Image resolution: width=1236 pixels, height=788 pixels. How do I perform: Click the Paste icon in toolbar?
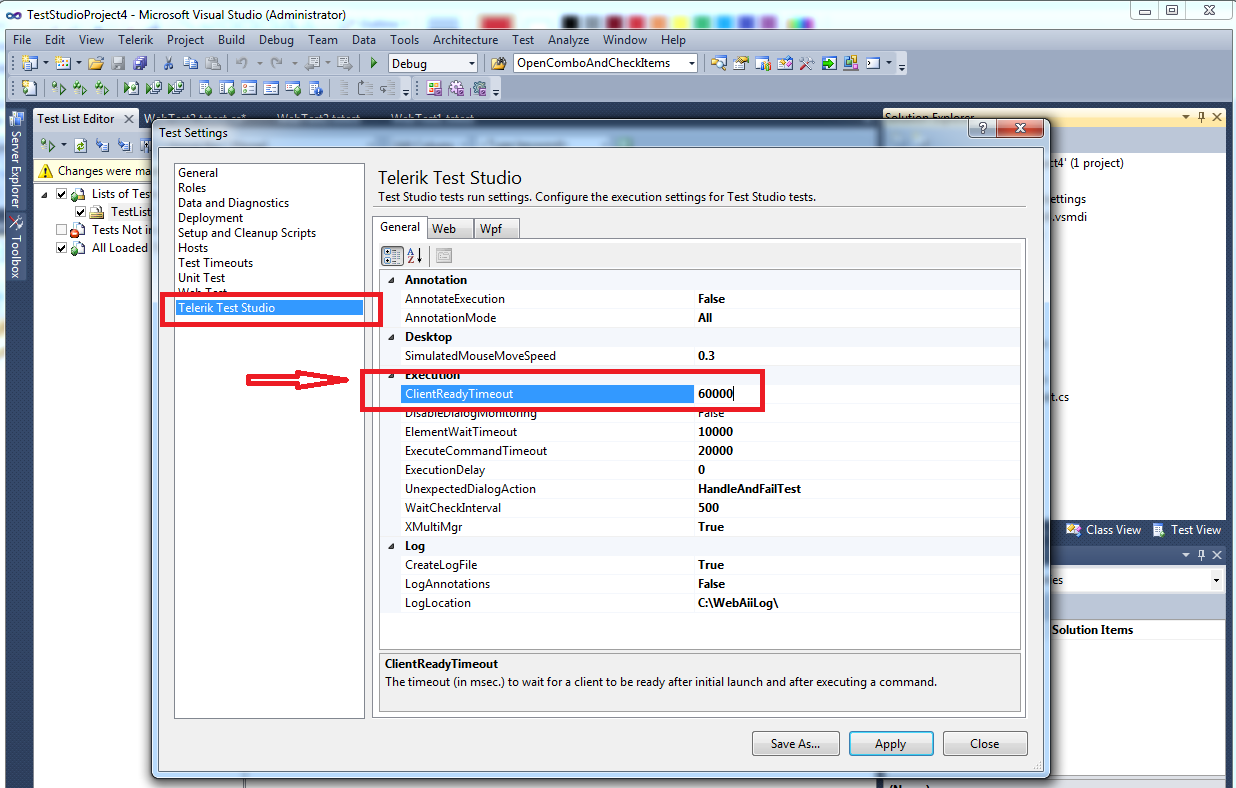212,63
